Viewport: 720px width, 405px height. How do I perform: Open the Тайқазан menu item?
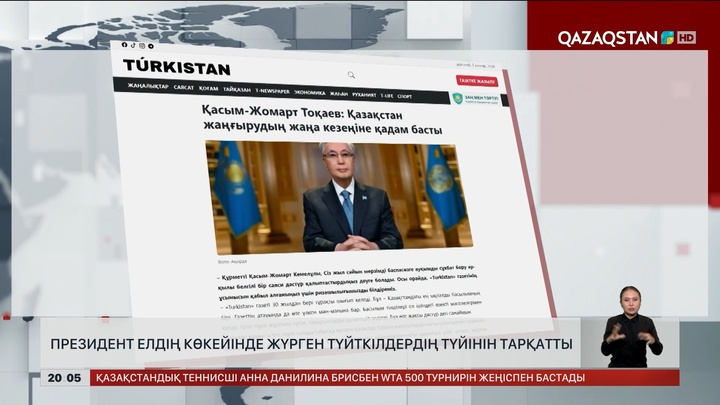coord(237,90)
